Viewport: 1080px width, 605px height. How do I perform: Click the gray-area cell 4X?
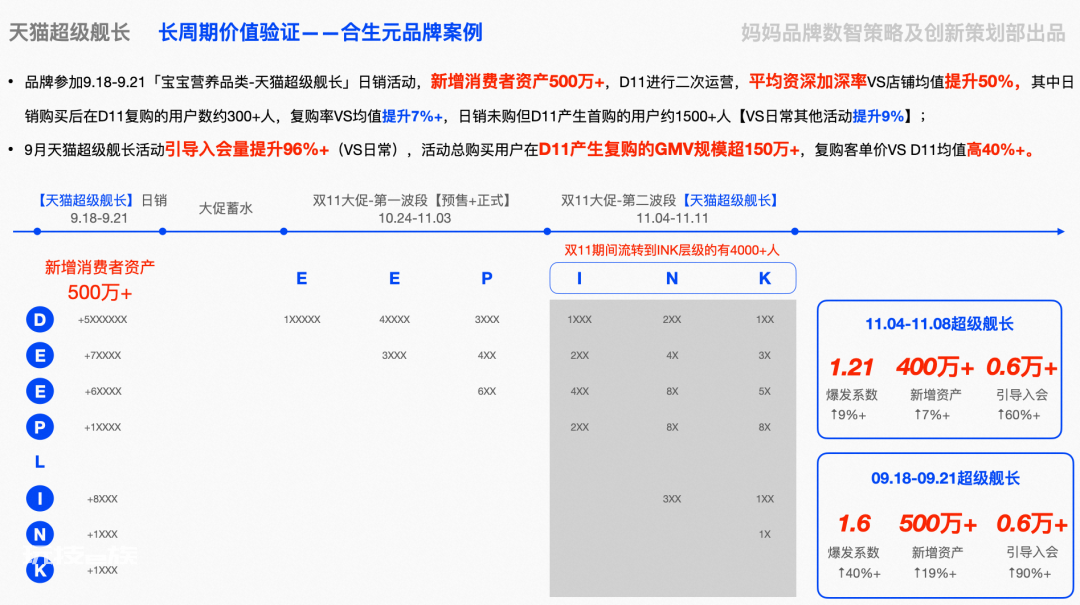(x=672, y=356)
